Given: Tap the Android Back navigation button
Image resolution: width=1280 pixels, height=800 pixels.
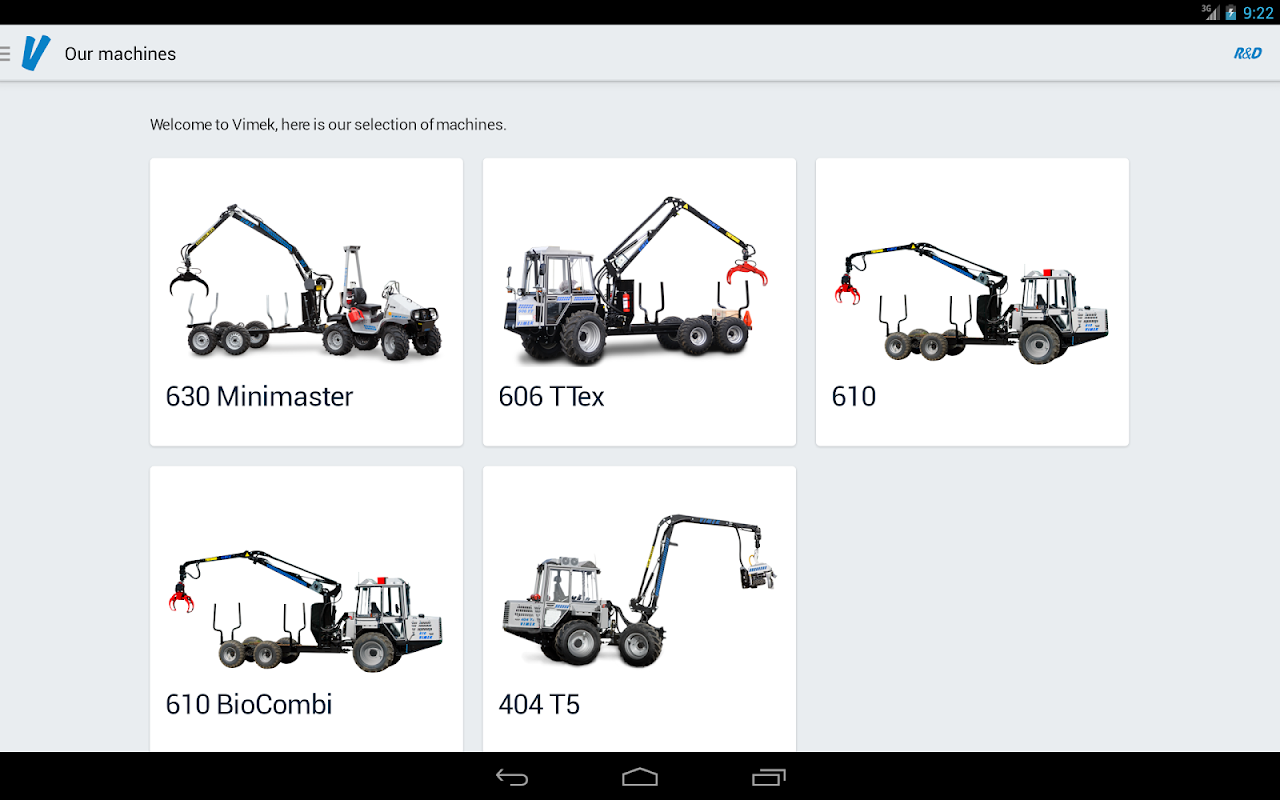Looking at the screenshot, I should [512, 777].
